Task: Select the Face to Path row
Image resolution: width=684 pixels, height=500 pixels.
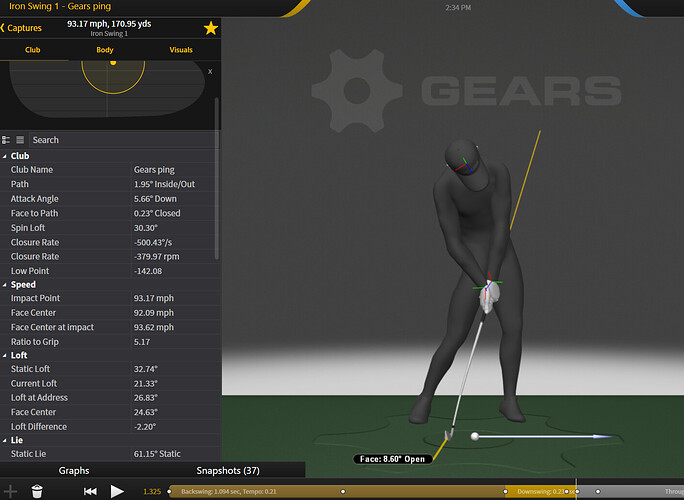Action: coord(109,213)
